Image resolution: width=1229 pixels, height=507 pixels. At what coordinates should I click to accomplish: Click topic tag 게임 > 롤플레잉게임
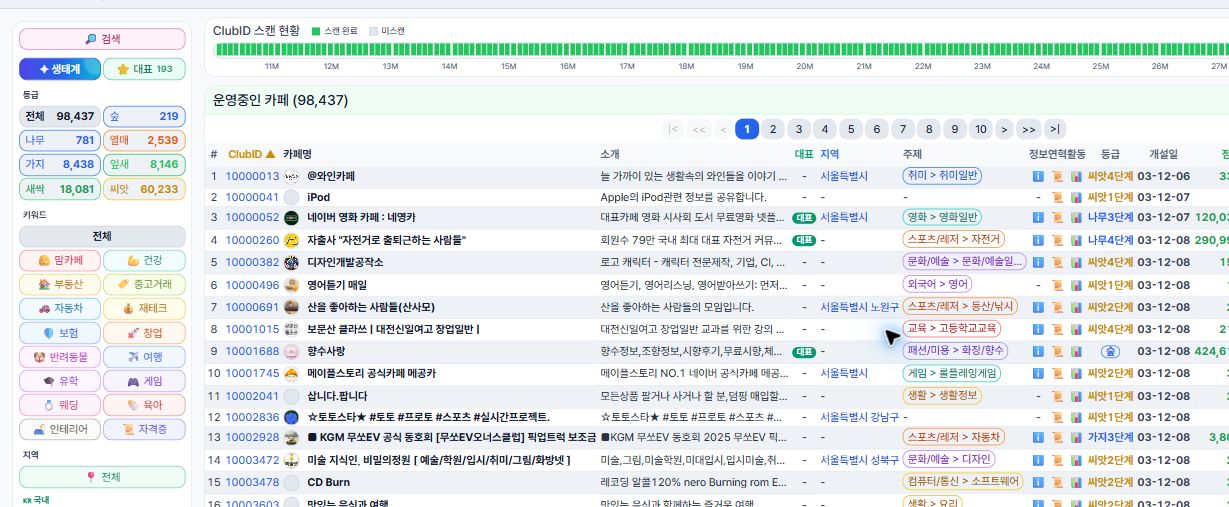point(951,373)
